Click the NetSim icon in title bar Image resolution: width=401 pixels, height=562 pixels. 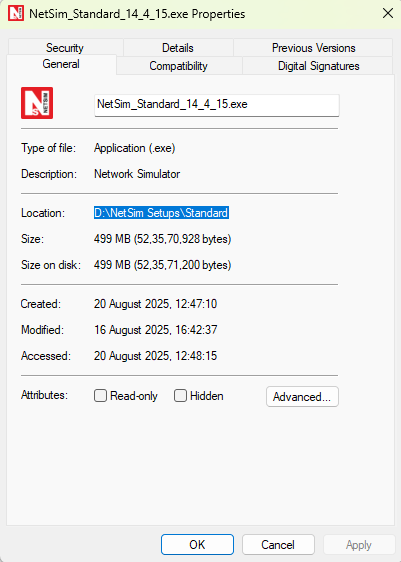point(16,14)
